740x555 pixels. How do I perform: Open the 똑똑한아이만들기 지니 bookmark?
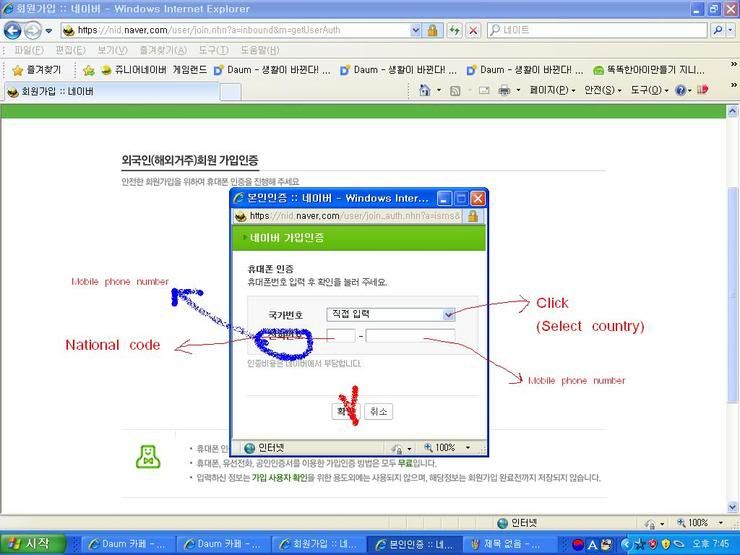click(x=649, y=70)
